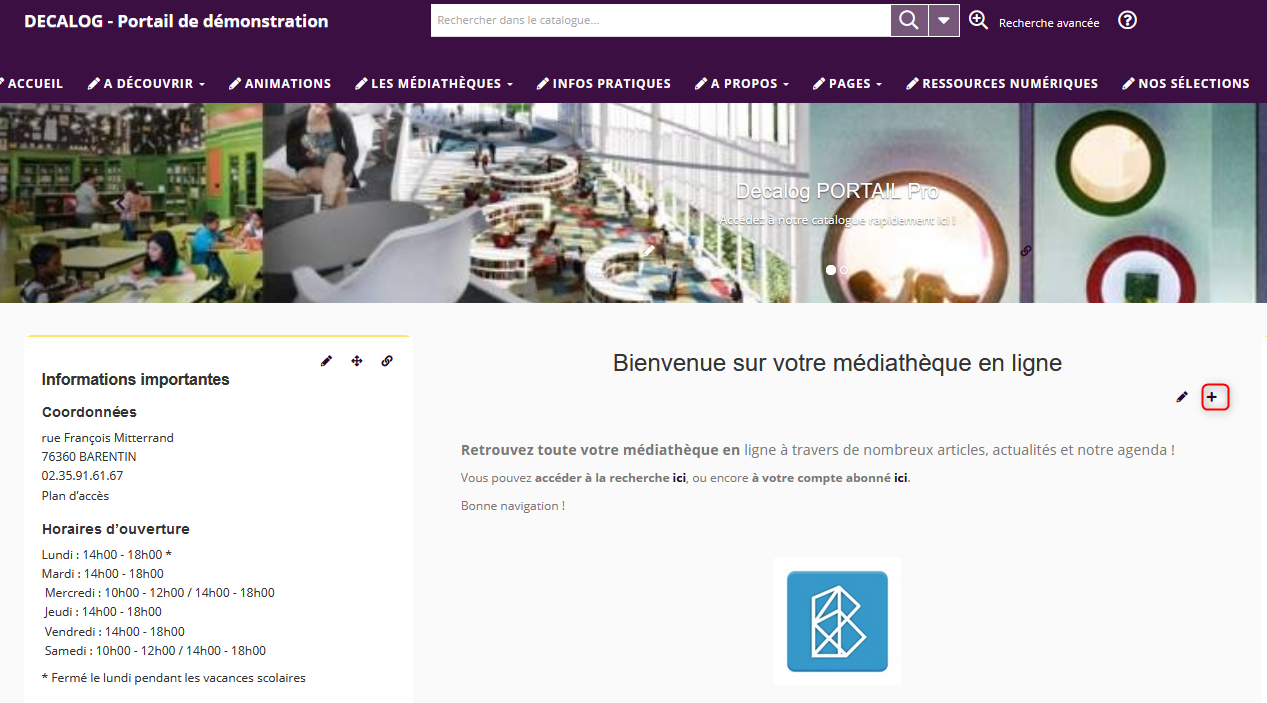This screenshot has width=1267, height=703.
Task: Open the Recherche avancée link
Action: [x=1049, y=23]
